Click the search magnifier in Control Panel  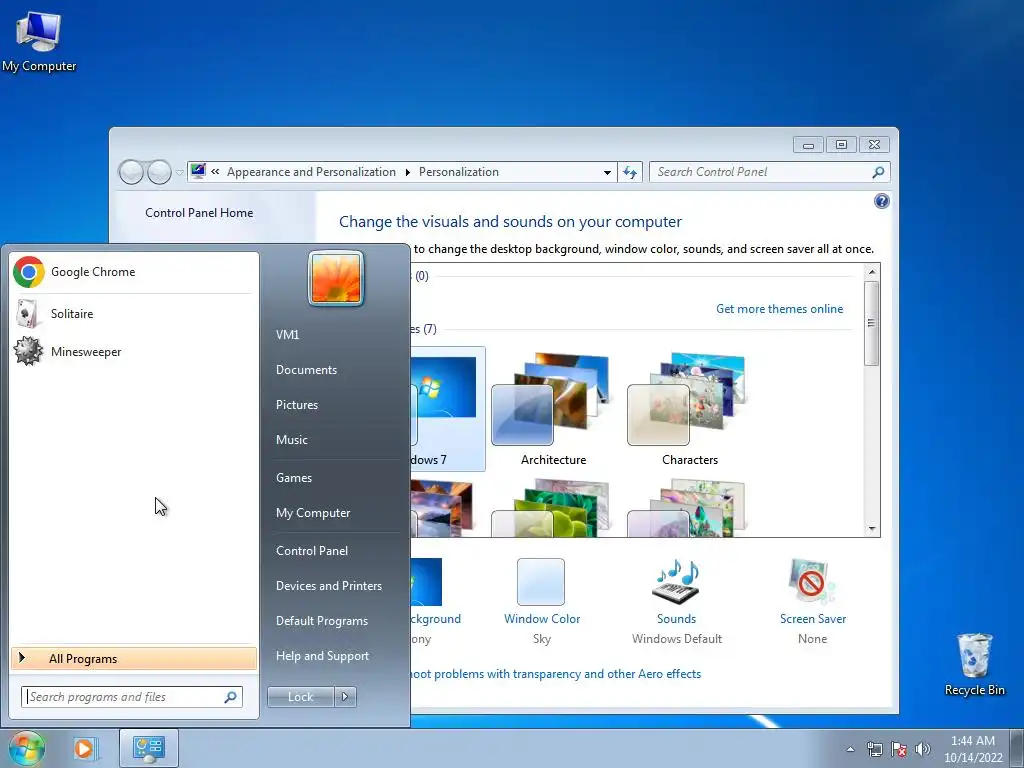tap(878, 172)
